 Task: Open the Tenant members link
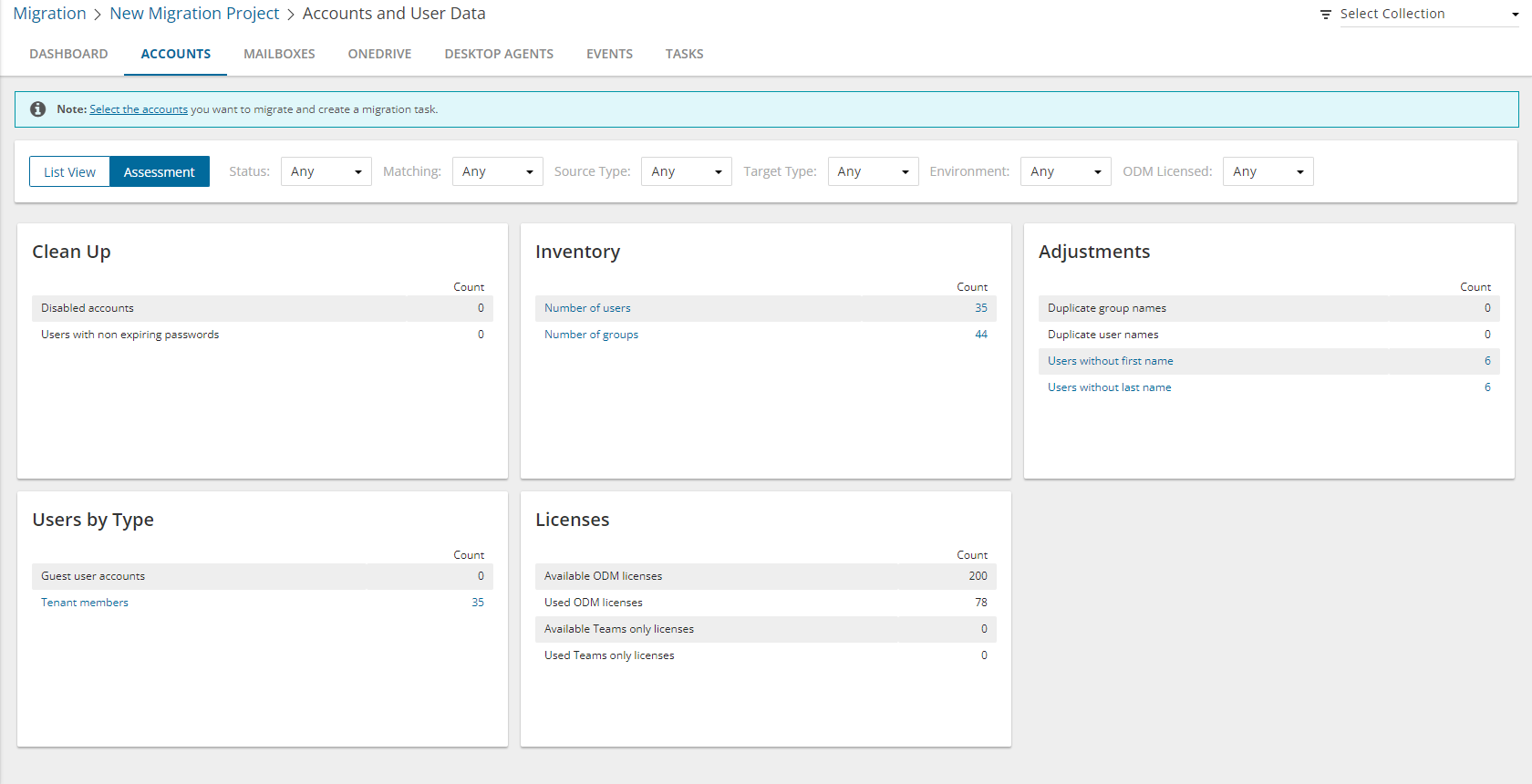tap(85, 603)
